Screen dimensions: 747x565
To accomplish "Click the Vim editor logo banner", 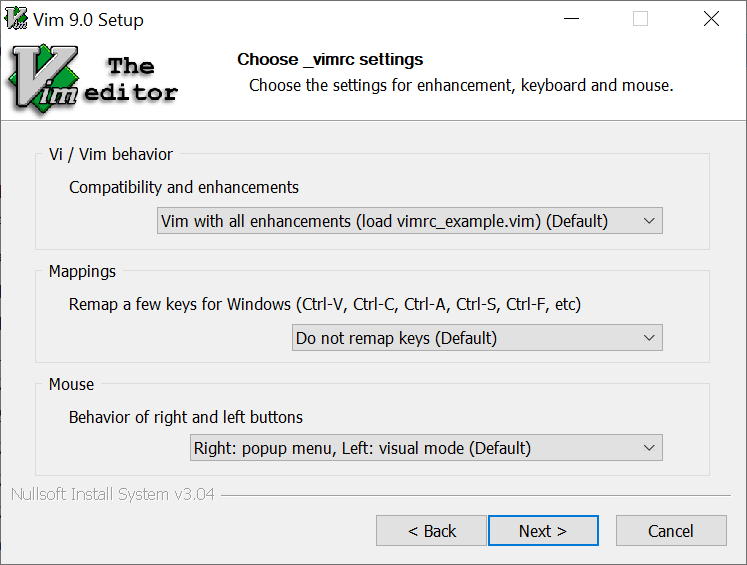I will 93,79.
